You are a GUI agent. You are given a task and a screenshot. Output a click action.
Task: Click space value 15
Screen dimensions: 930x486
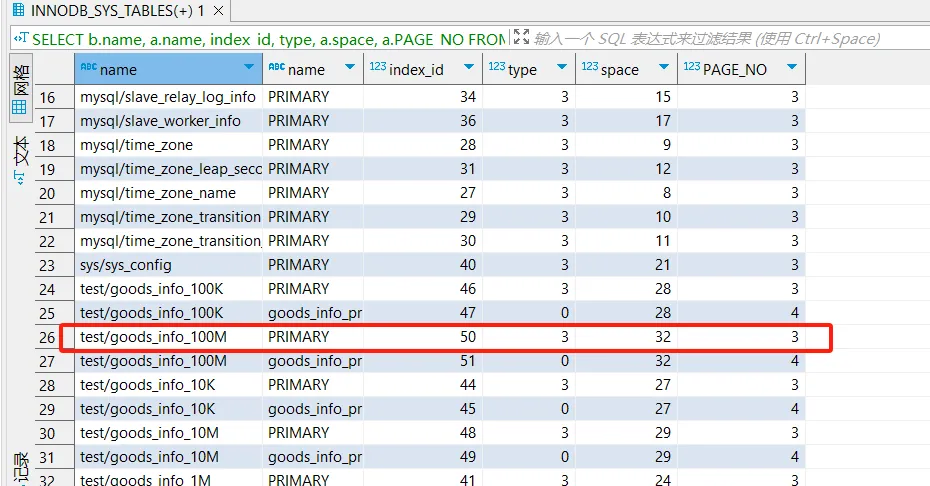click(626, 97)
